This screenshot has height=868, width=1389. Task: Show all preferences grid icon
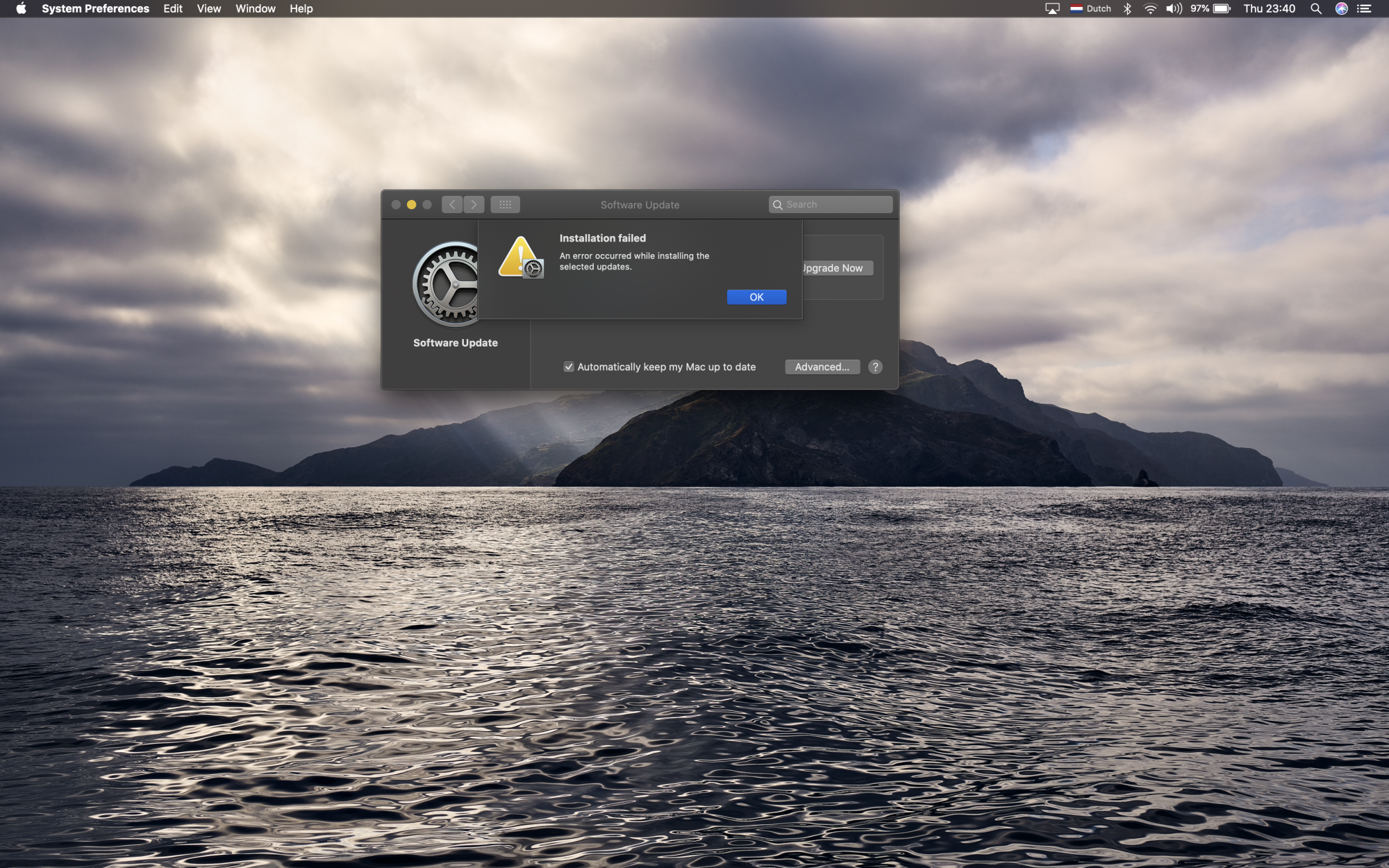coord(505,205)
